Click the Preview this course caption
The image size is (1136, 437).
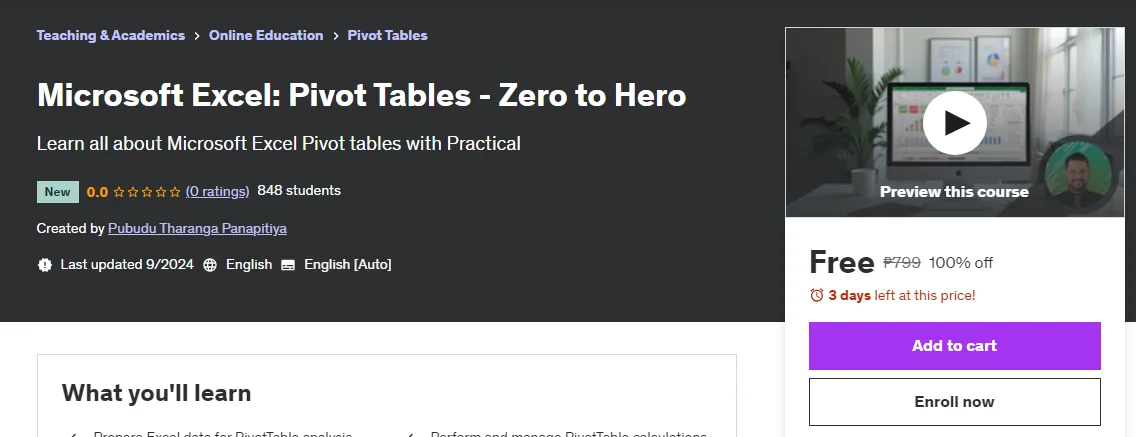pos(954,191)
